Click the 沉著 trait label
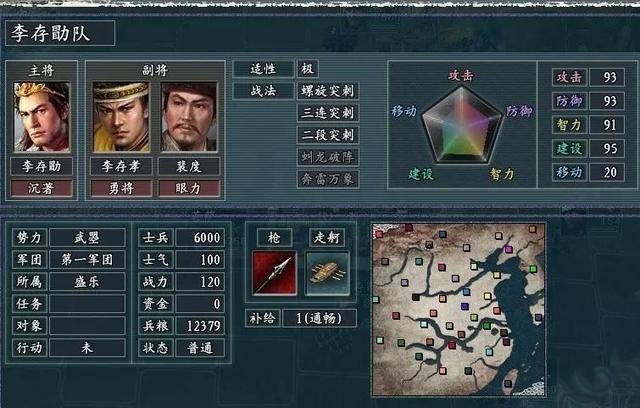The height and width of the screenshot is (408, 640). (x=41, y=188)
